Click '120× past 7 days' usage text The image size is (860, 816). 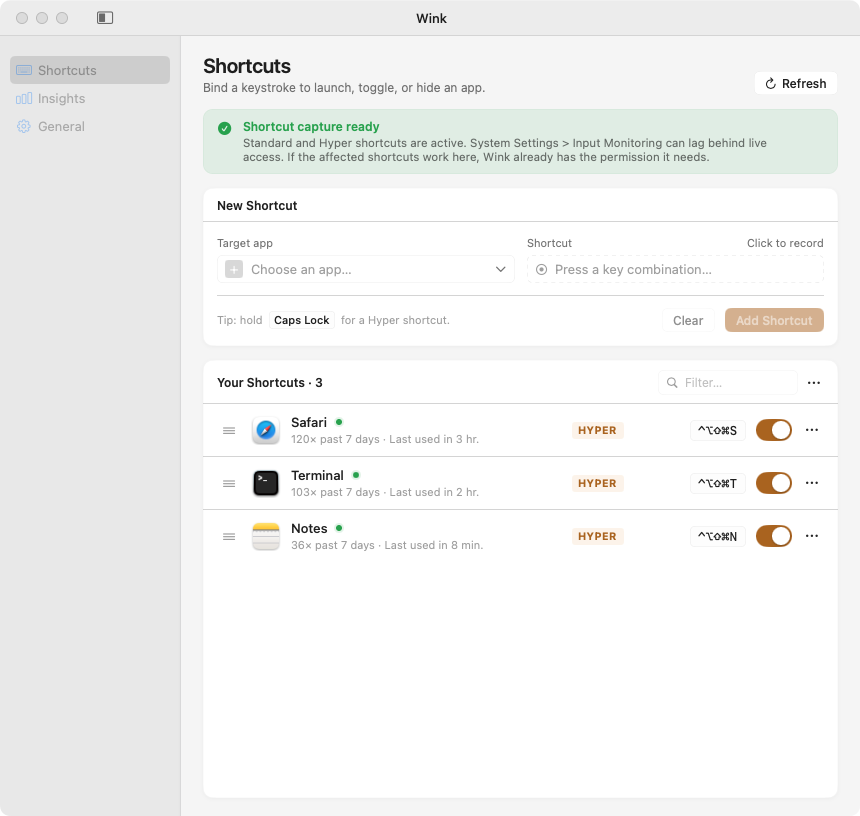click(x=335, y=439)
